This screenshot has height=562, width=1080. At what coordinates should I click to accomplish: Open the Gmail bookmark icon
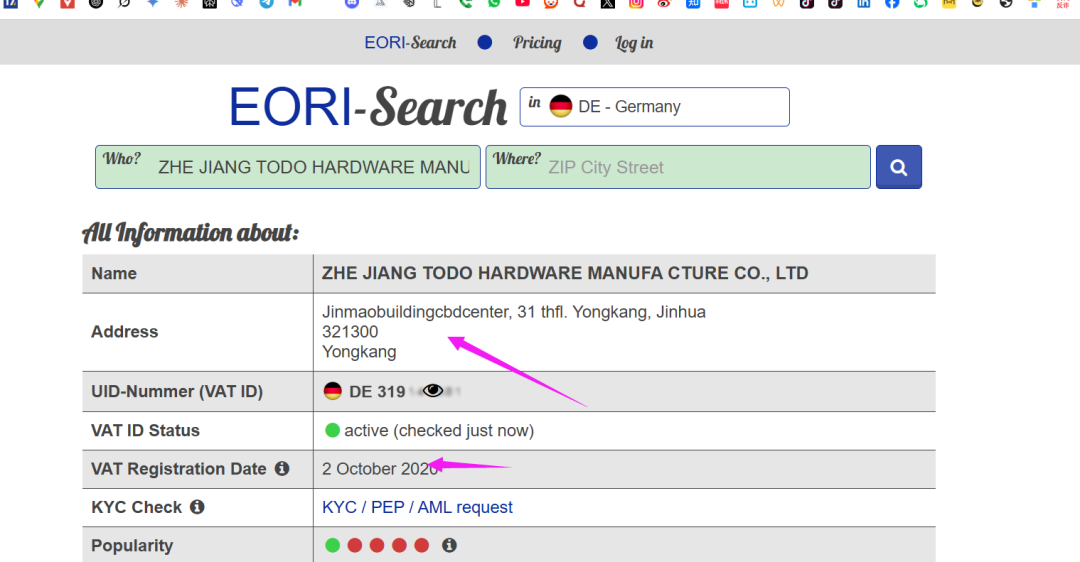[295, 3]
